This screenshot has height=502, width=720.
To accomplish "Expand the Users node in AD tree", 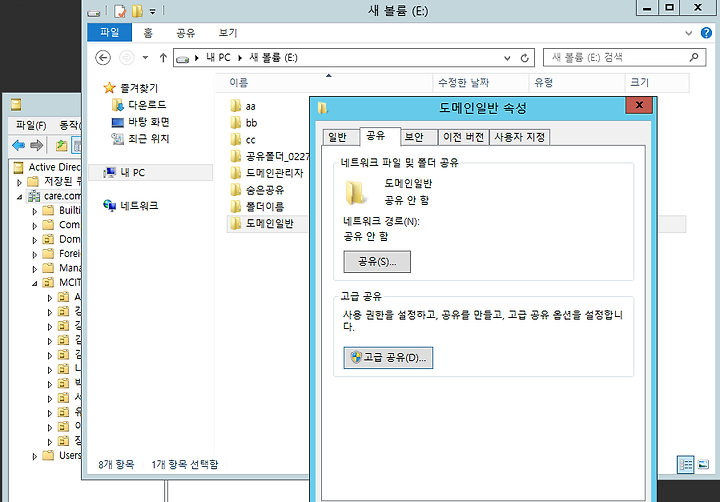I will pyautogui.click(x=34, y=457).
